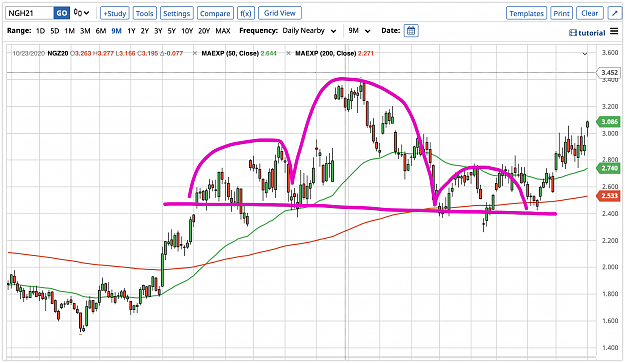Open the tutorial link
The image size is (625, 363).
[588, 33]
